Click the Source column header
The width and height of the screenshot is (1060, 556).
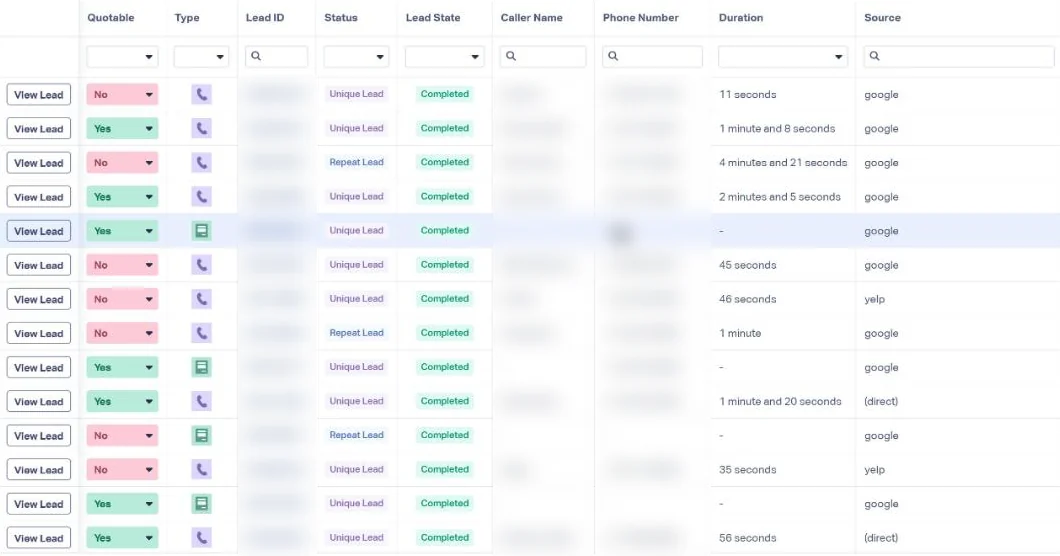coord(882,18)
